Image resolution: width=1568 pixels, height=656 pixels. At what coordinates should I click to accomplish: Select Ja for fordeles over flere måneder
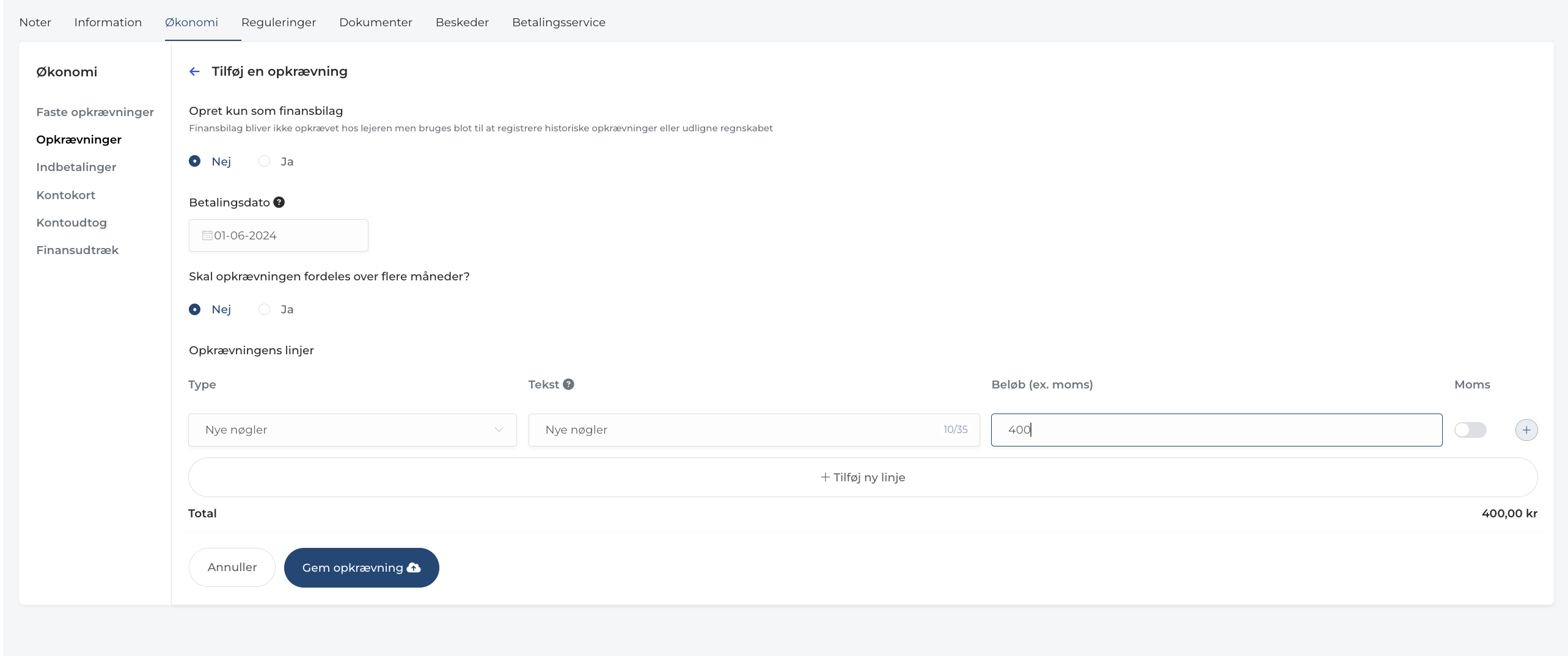264,310
